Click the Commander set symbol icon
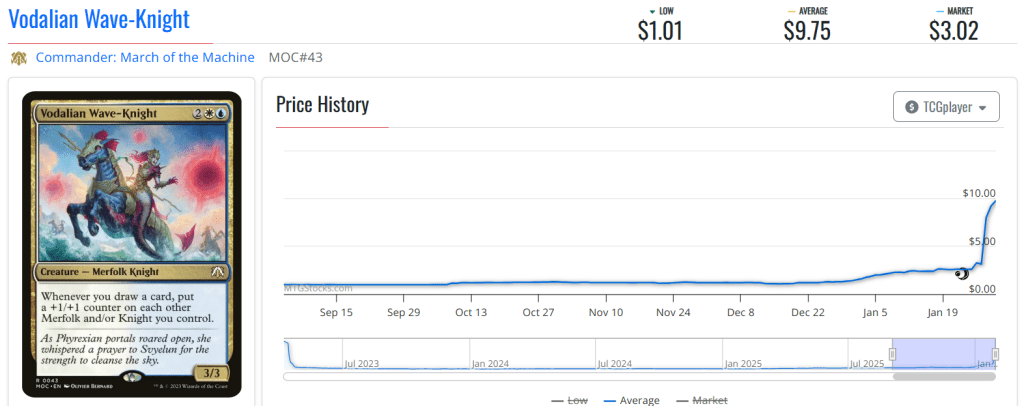1024x406 pixels. click(x=19, y=58)
